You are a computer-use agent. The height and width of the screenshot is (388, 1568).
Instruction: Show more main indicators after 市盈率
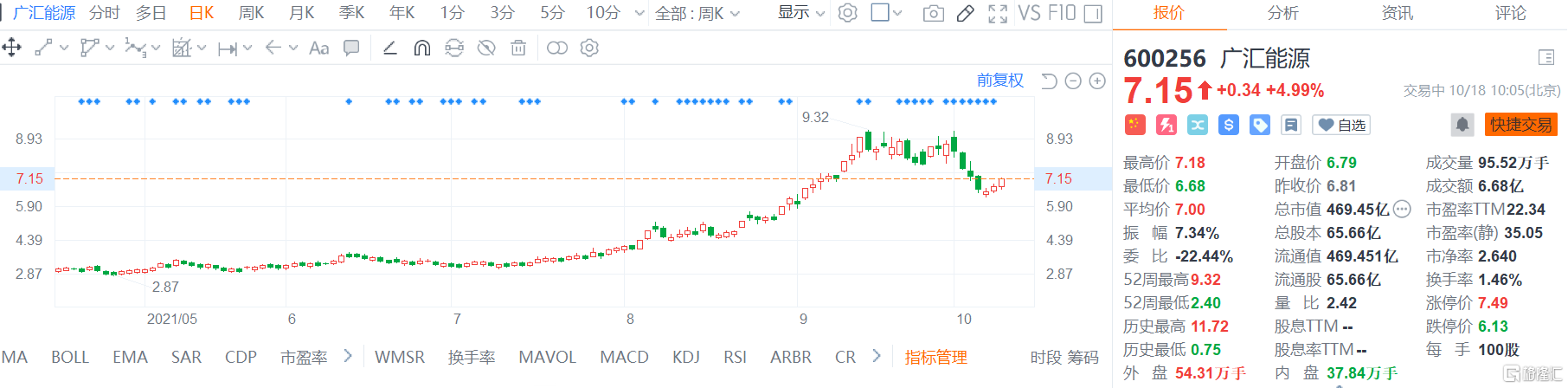(348, 356)
